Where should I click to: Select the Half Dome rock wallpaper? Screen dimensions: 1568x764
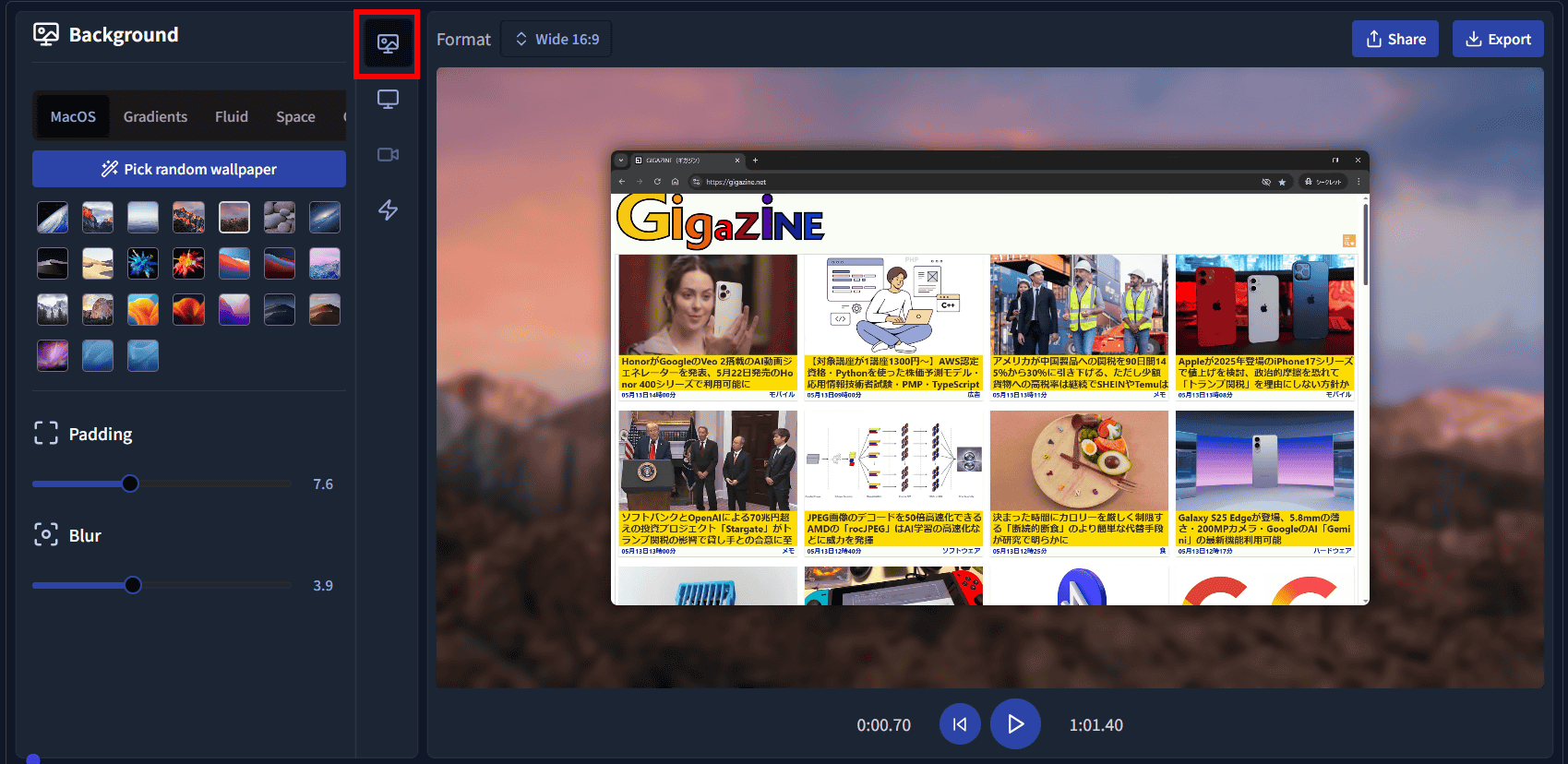click(x=98, y=310)
